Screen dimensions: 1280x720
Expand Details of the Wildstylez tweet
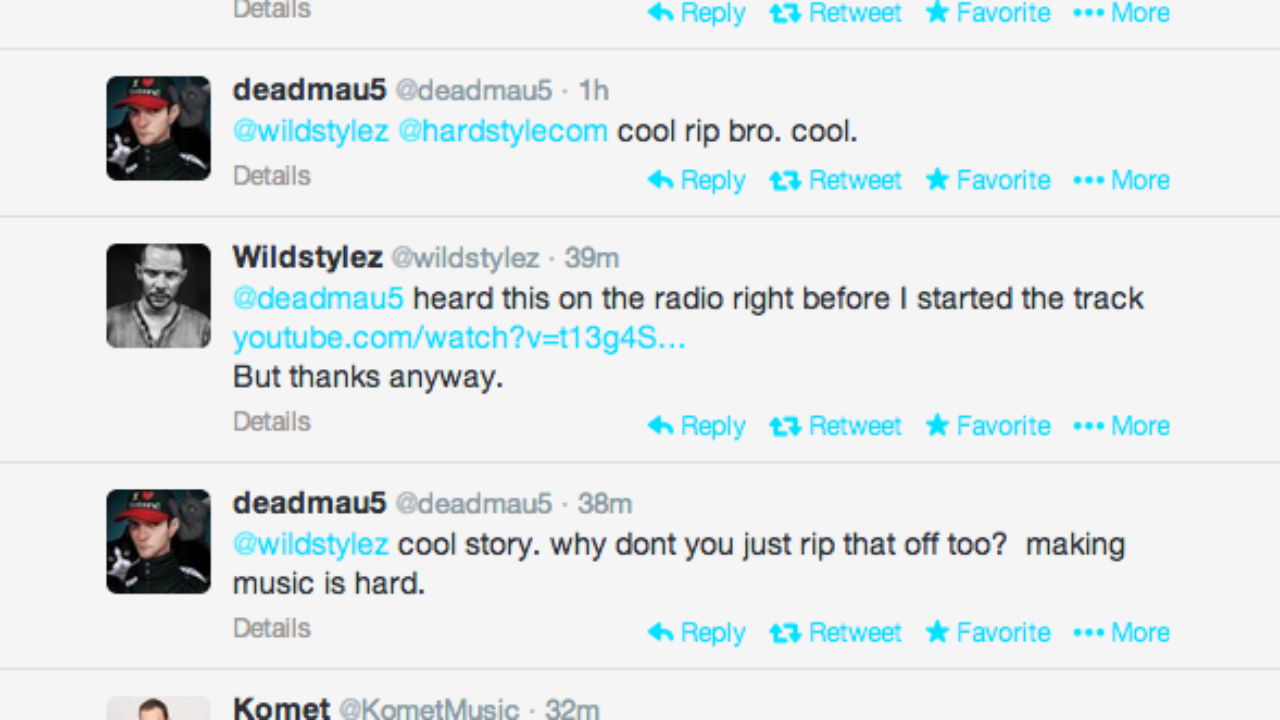[x=272, y=422]
